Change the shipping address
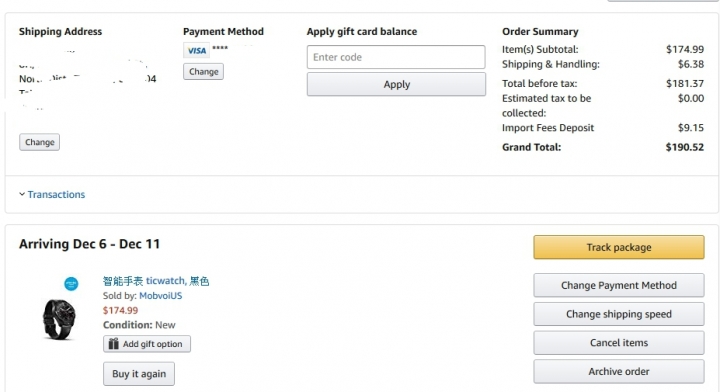 (x=39, y=142)
